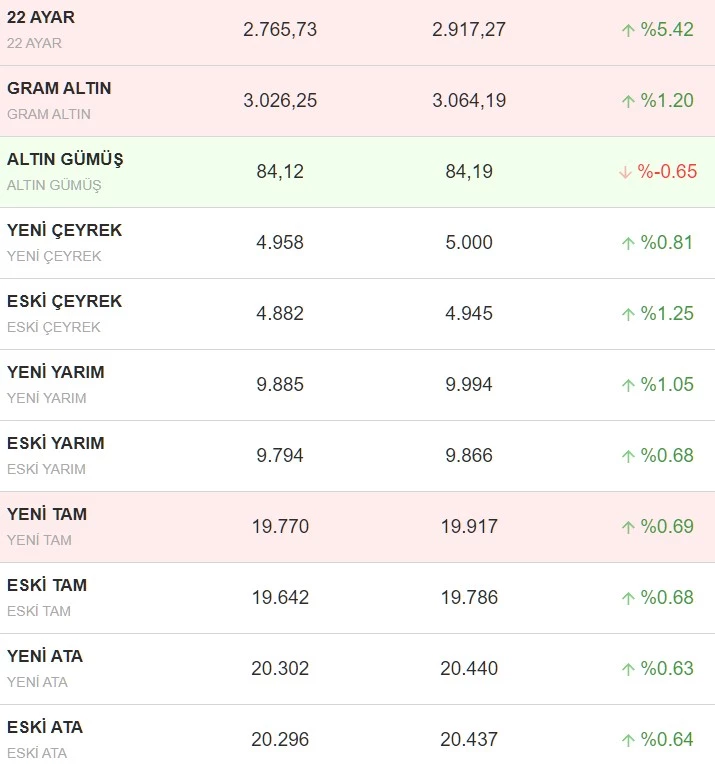This screenshot has width=715, height=768.
Task: Click the 22 AYAR selling price 2.917,27
Action: [x=469, y=30]
